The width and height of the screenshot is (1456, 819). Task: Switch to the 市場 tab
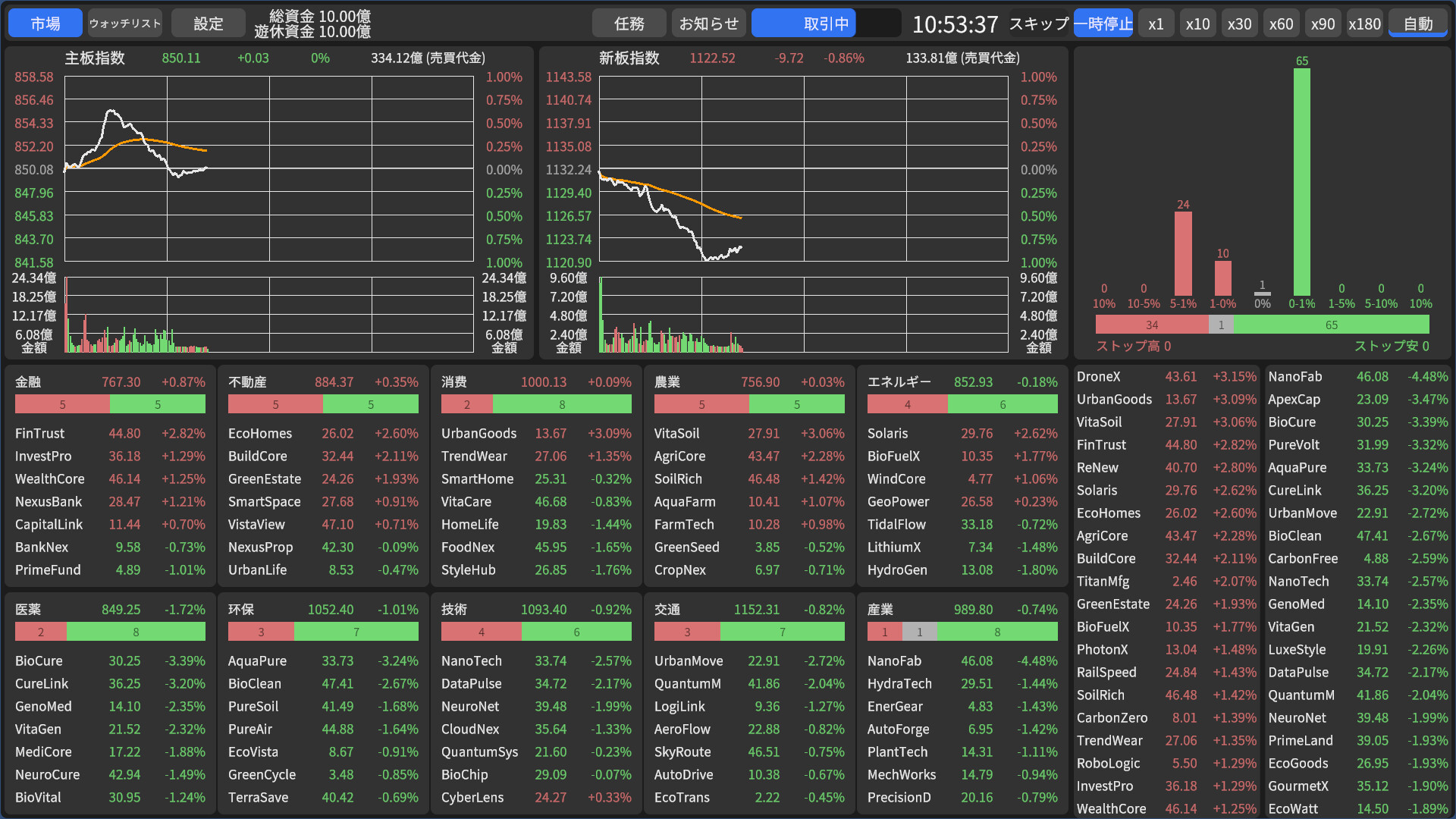pyautogui.click(x=45, y=24)
